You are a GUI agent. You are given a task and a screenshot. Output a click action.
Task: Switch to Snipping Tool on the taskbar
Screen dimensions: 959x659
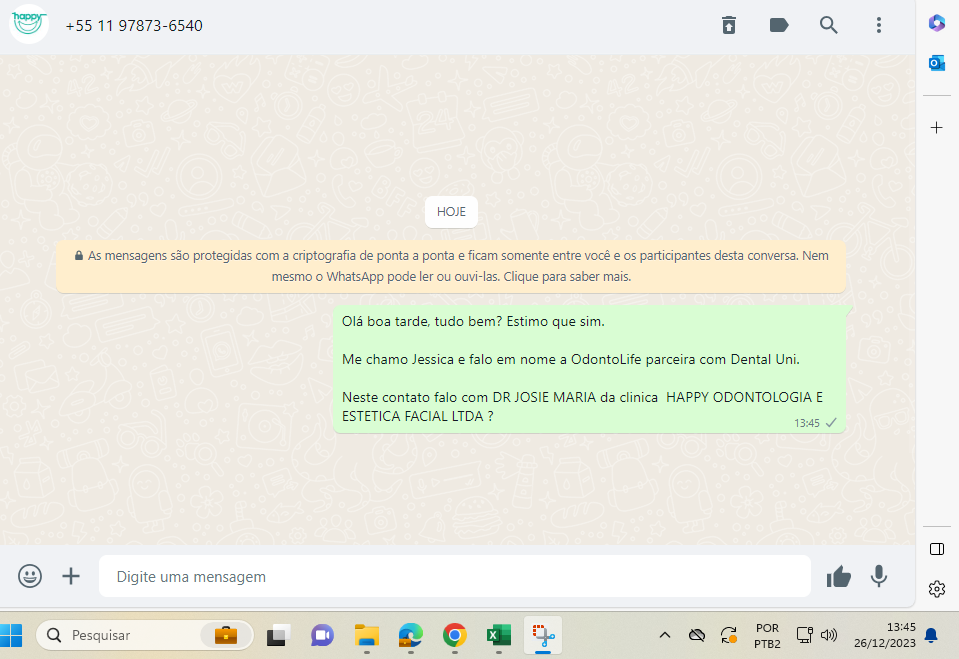[x=543, y=635]
